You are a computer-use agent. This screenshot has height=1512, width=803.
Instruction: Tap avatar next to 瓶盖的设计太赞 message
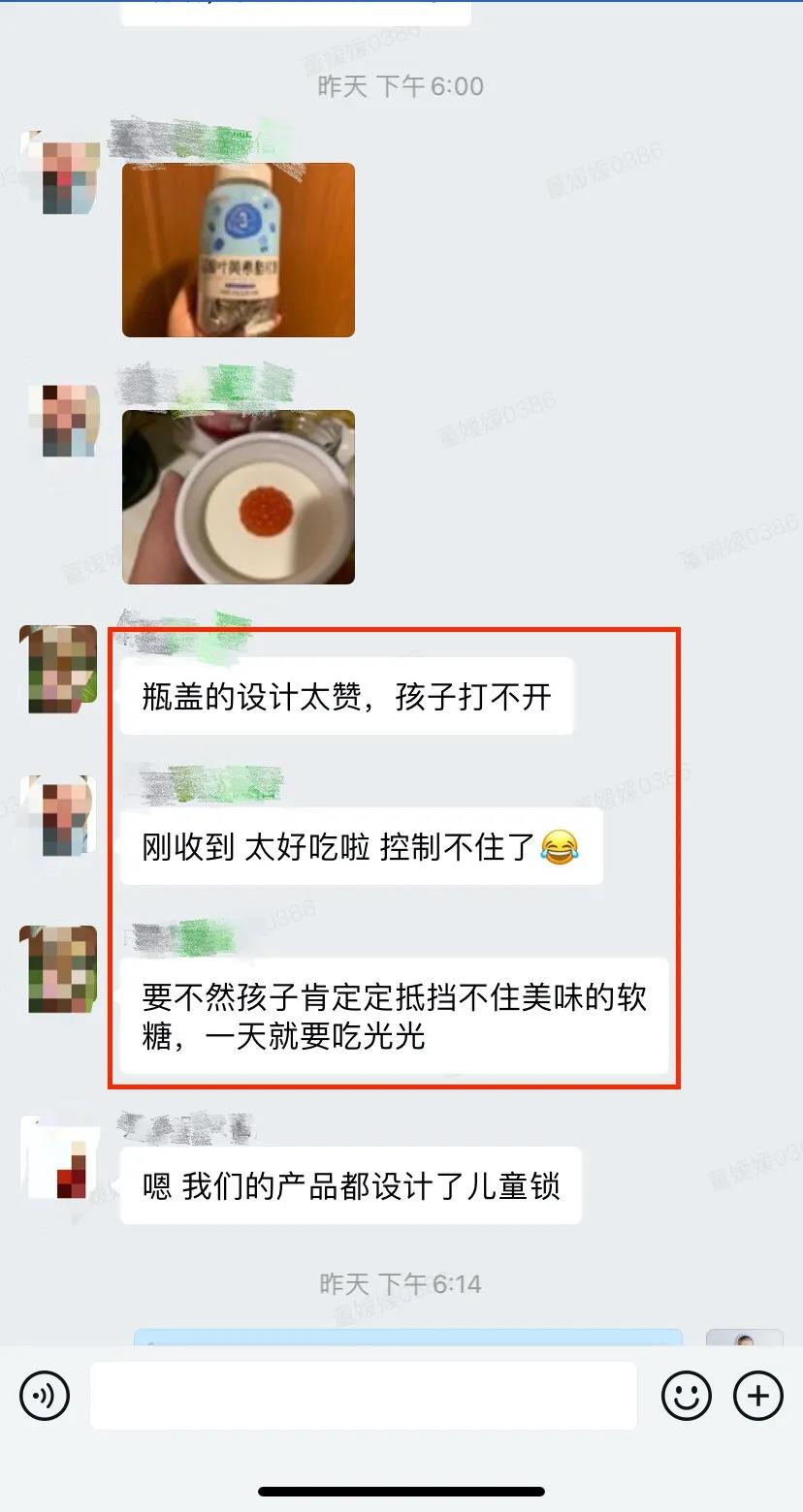tap(59, 669)
